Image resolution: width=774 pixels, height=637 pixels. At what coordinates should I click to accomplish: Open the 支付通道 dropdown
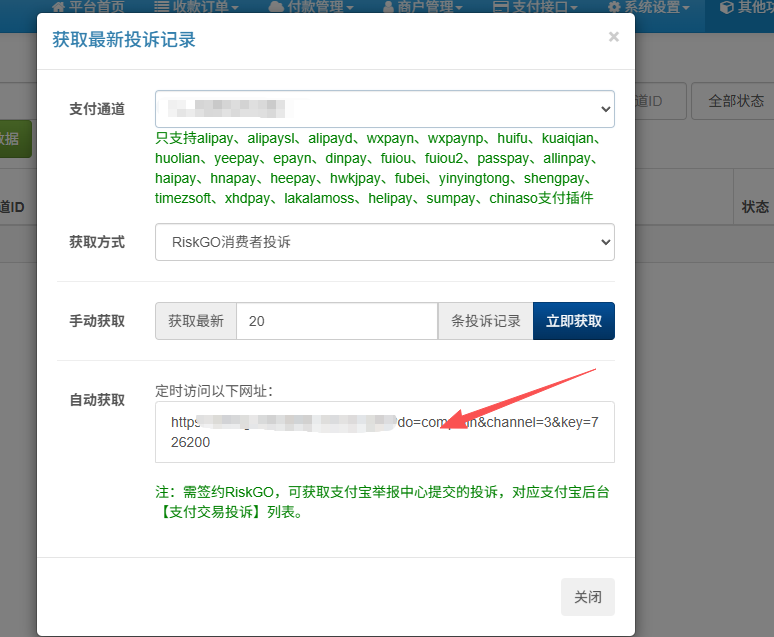384,108
